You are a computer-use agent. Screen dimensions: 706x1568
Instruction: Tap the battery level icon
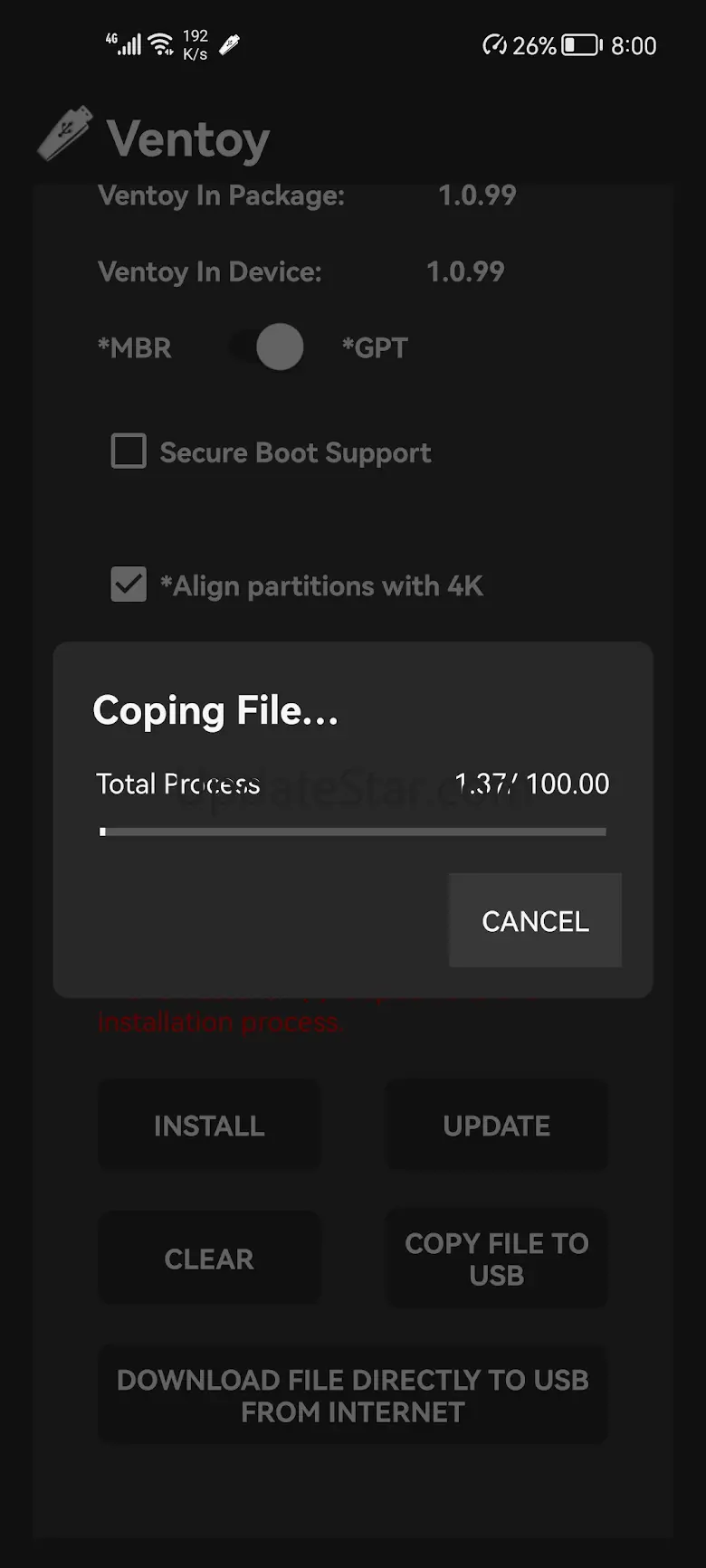581,45
